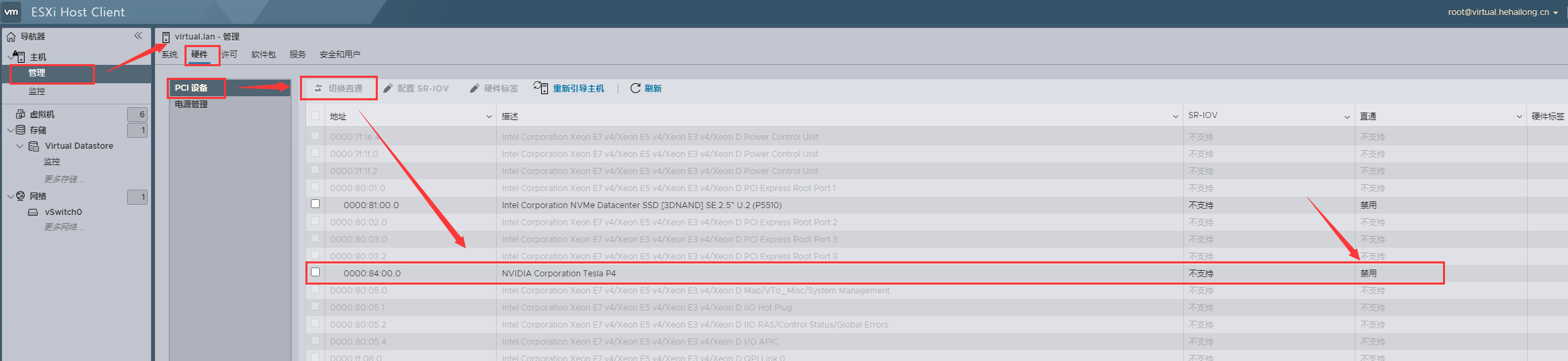Click the VMware vm logo
The image size is (1568, 361).
point(12,12)
